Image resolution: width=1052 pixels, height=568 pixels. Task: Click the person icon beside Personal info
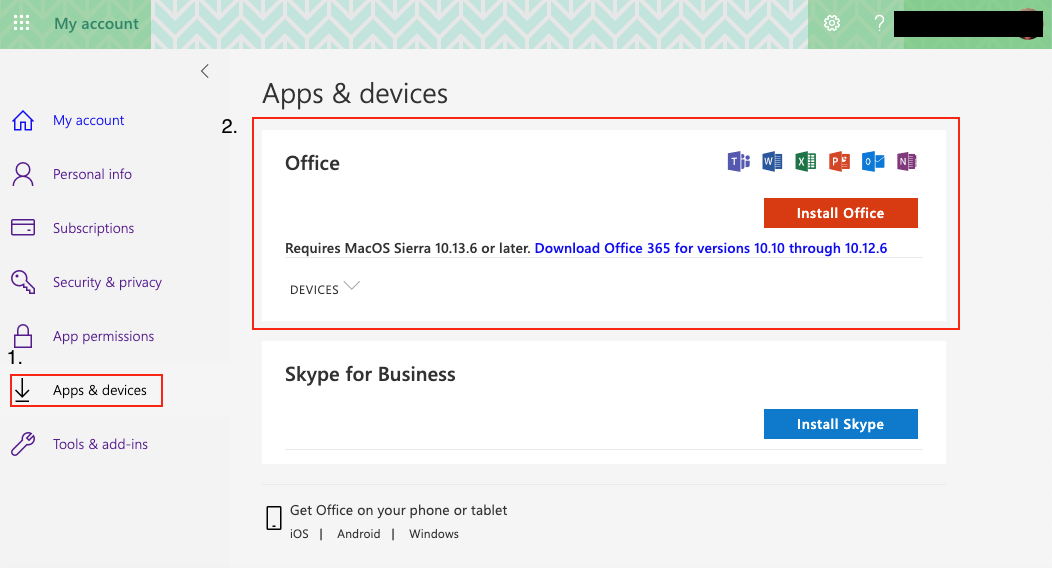(23, 174)
